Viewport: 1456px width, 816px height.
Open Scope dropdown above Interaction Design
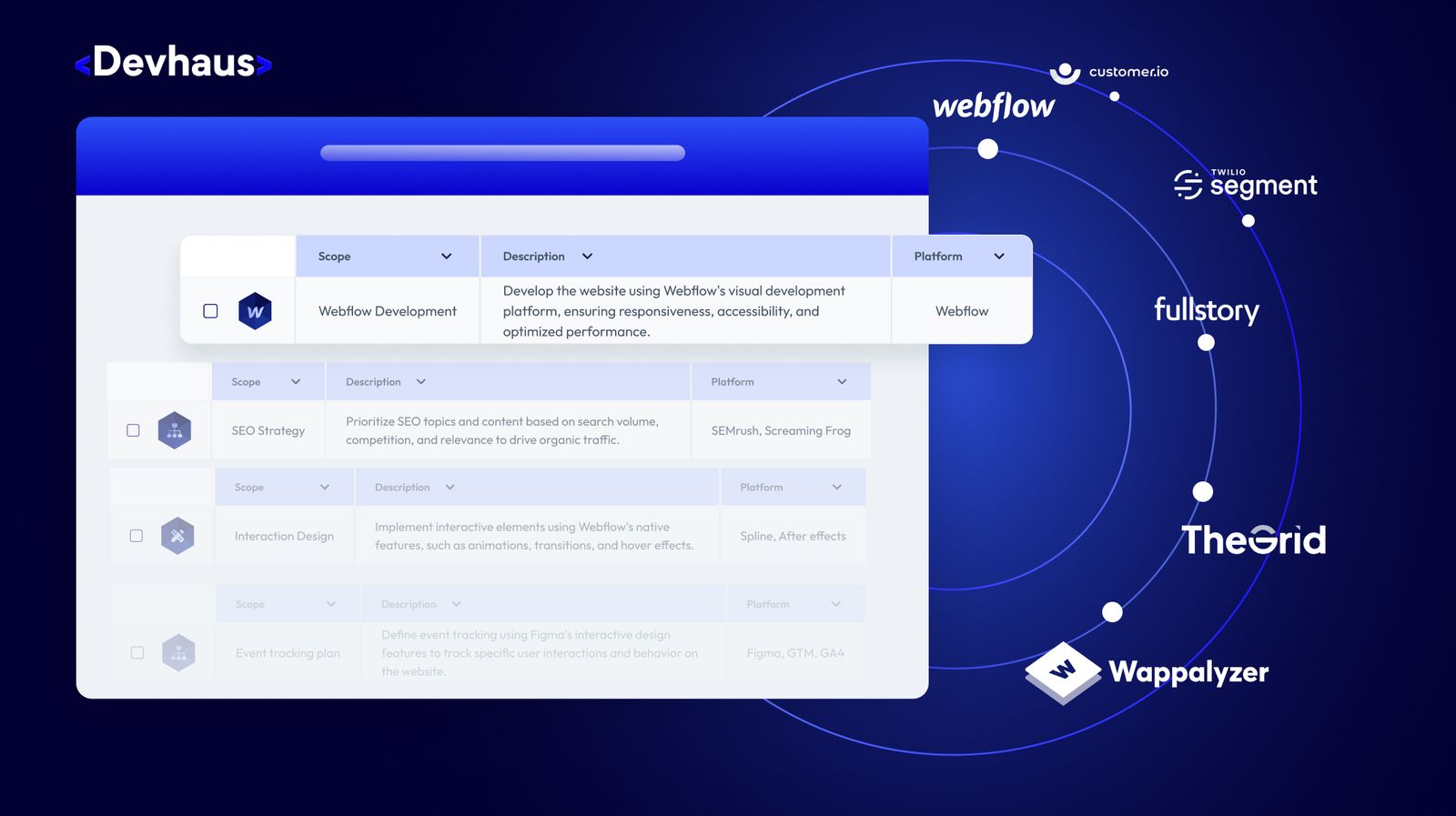pos(325,488)
